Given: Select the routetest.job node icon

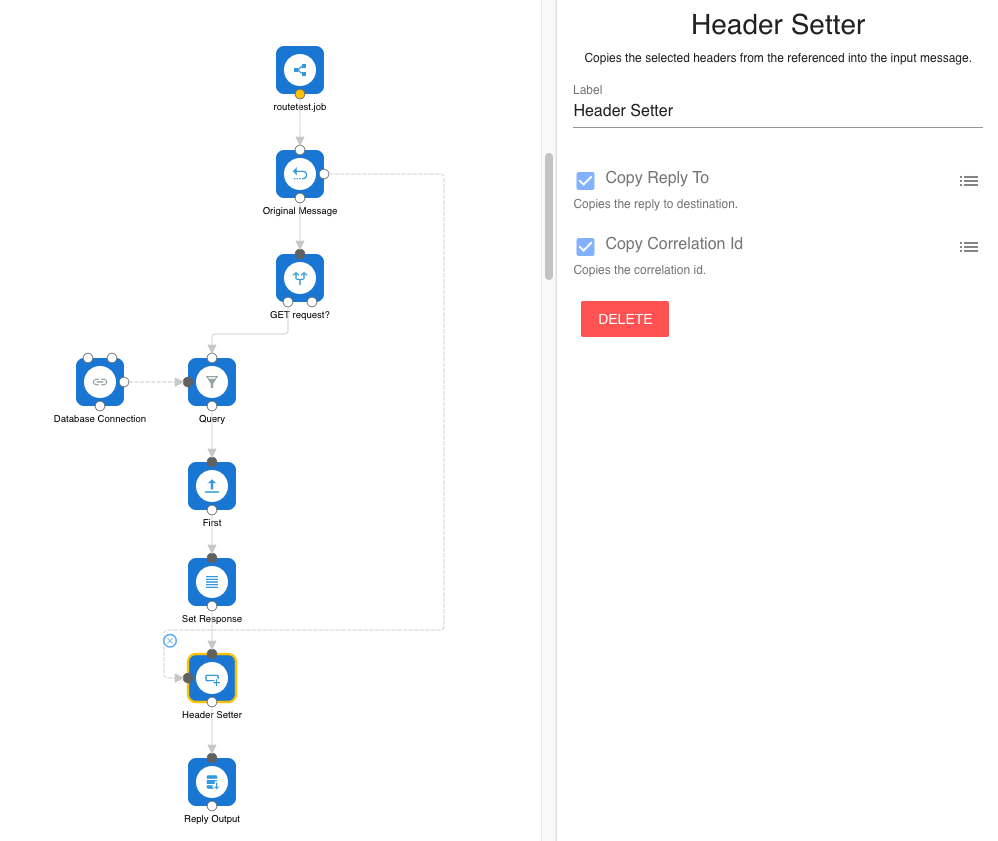Looking at the screenshot, I should (300, 70).
